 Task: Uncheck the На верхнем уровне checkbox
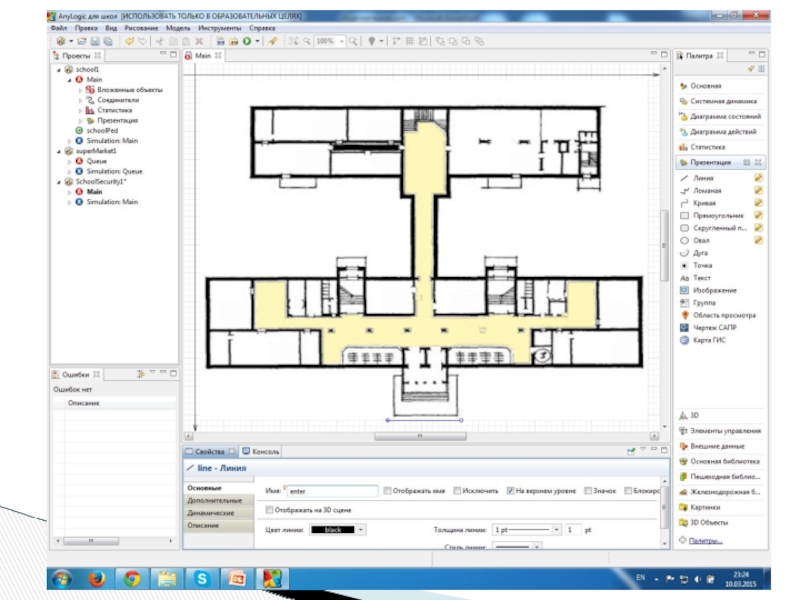click(510, 491)
